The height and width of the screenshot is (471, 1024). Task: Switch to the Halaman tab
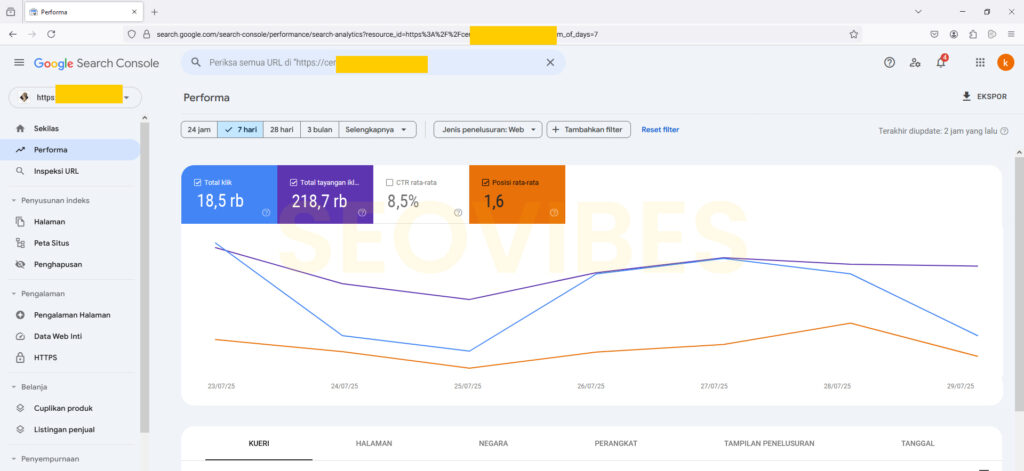pyautogui.click(x=373, y=443)
